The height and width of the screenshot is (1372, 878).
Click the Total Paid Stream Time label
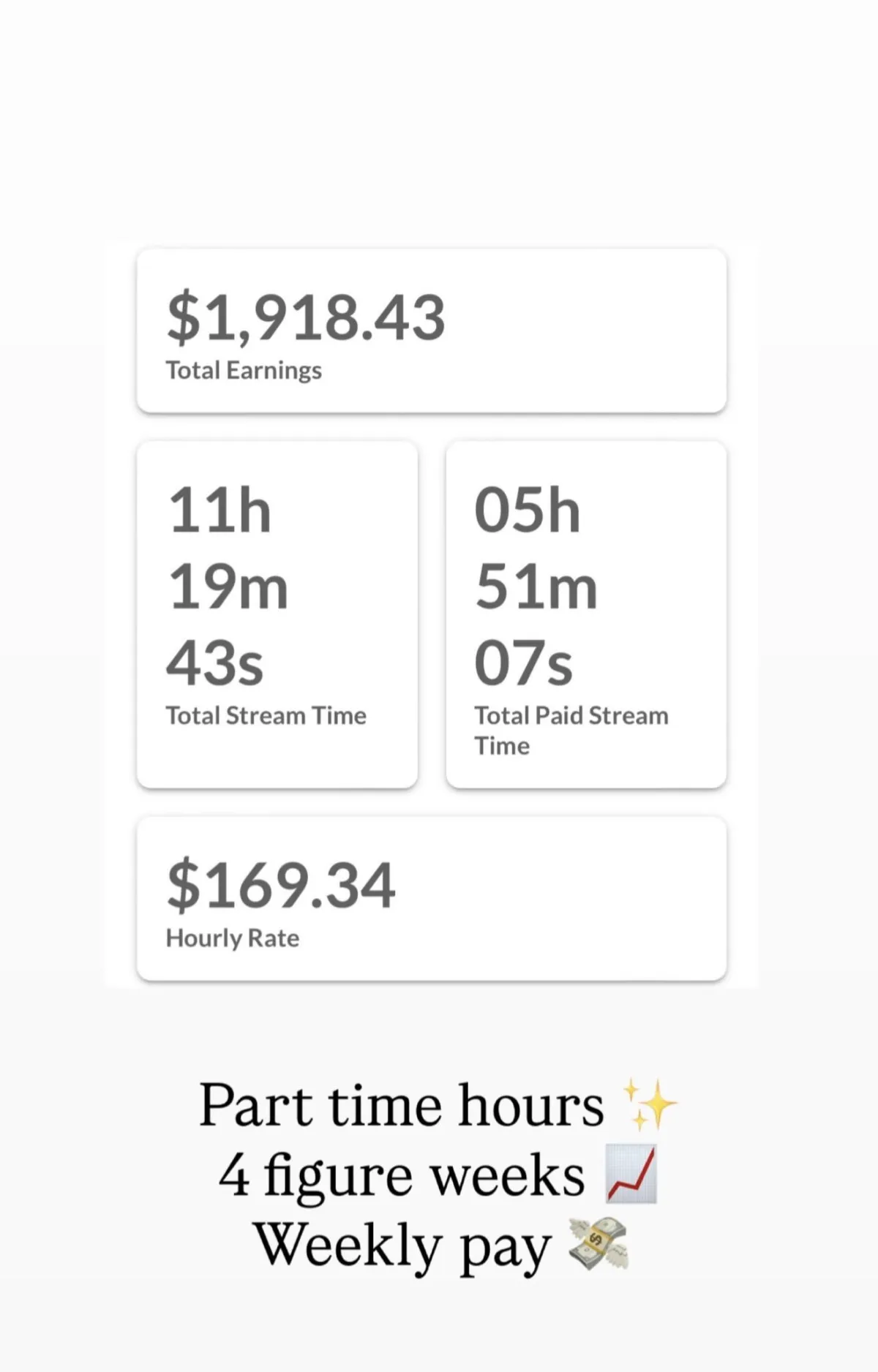coord(571,730)
